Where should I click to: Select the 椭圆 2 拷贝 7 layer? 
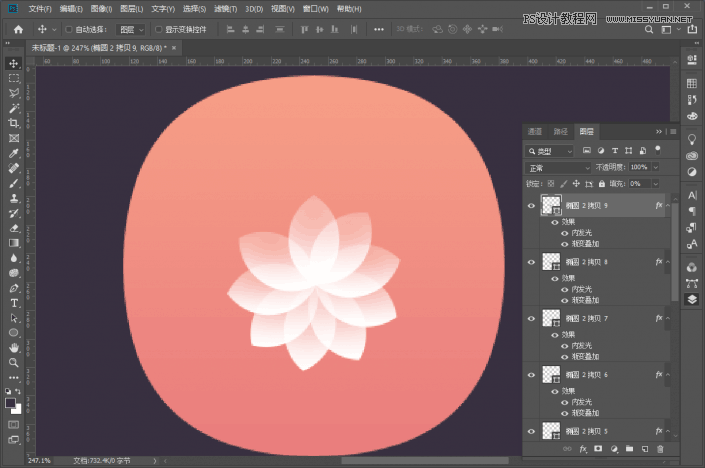point(600,317)
